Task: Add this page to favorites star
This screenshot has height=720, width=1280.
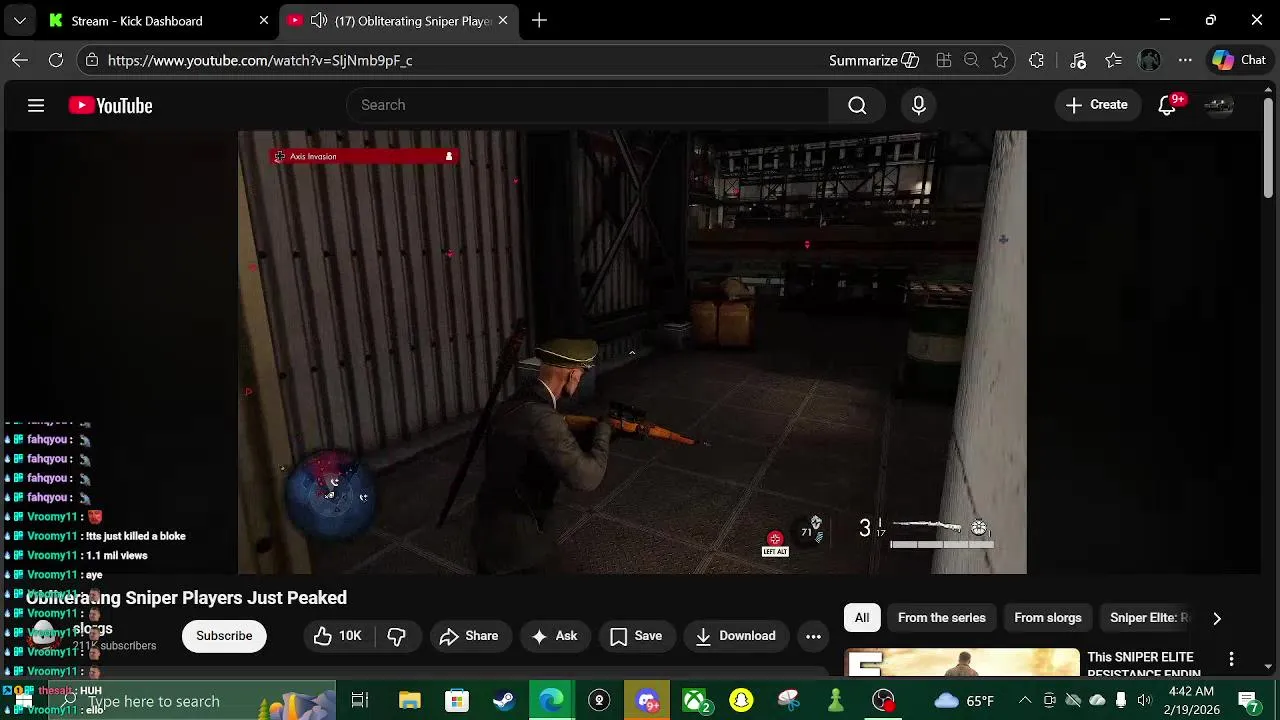Action: click(1000, 60)
